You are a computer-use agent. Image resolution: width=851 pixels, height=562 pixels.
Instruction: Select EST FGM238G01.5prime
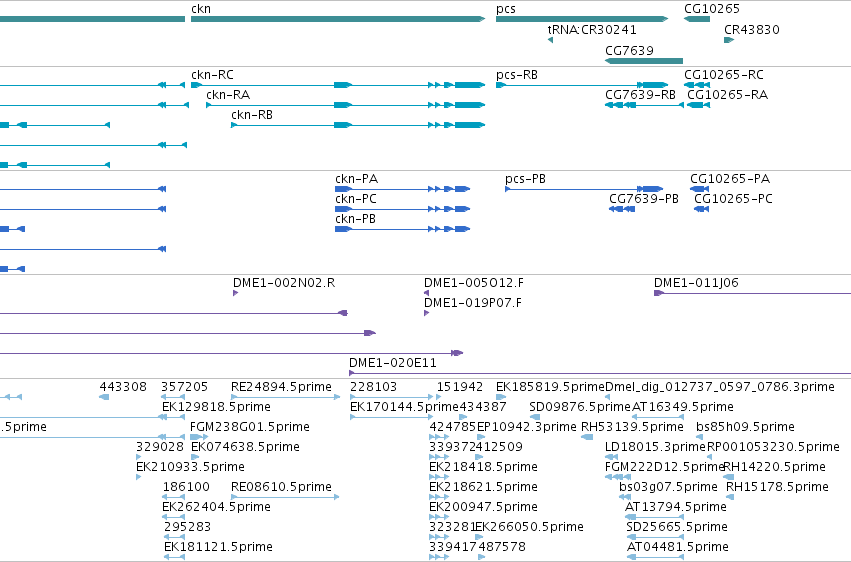[250, 427]
